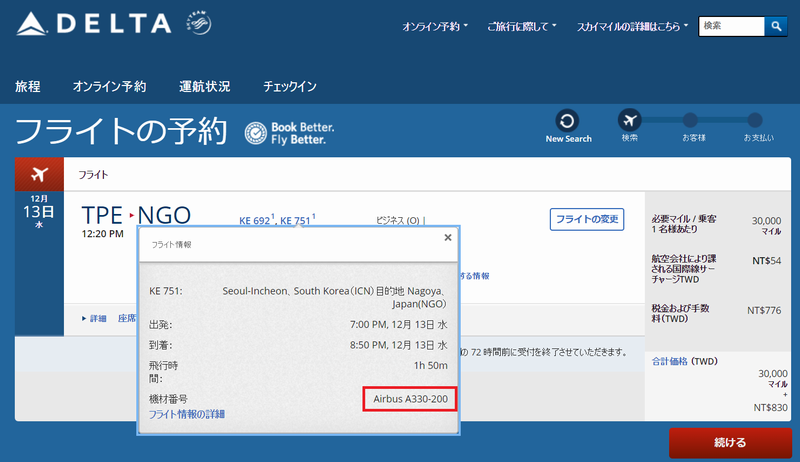The width and height of the screenshot is (800, 462).
Task: Click the airplane 検索 step icon
Action: (630, 120)
